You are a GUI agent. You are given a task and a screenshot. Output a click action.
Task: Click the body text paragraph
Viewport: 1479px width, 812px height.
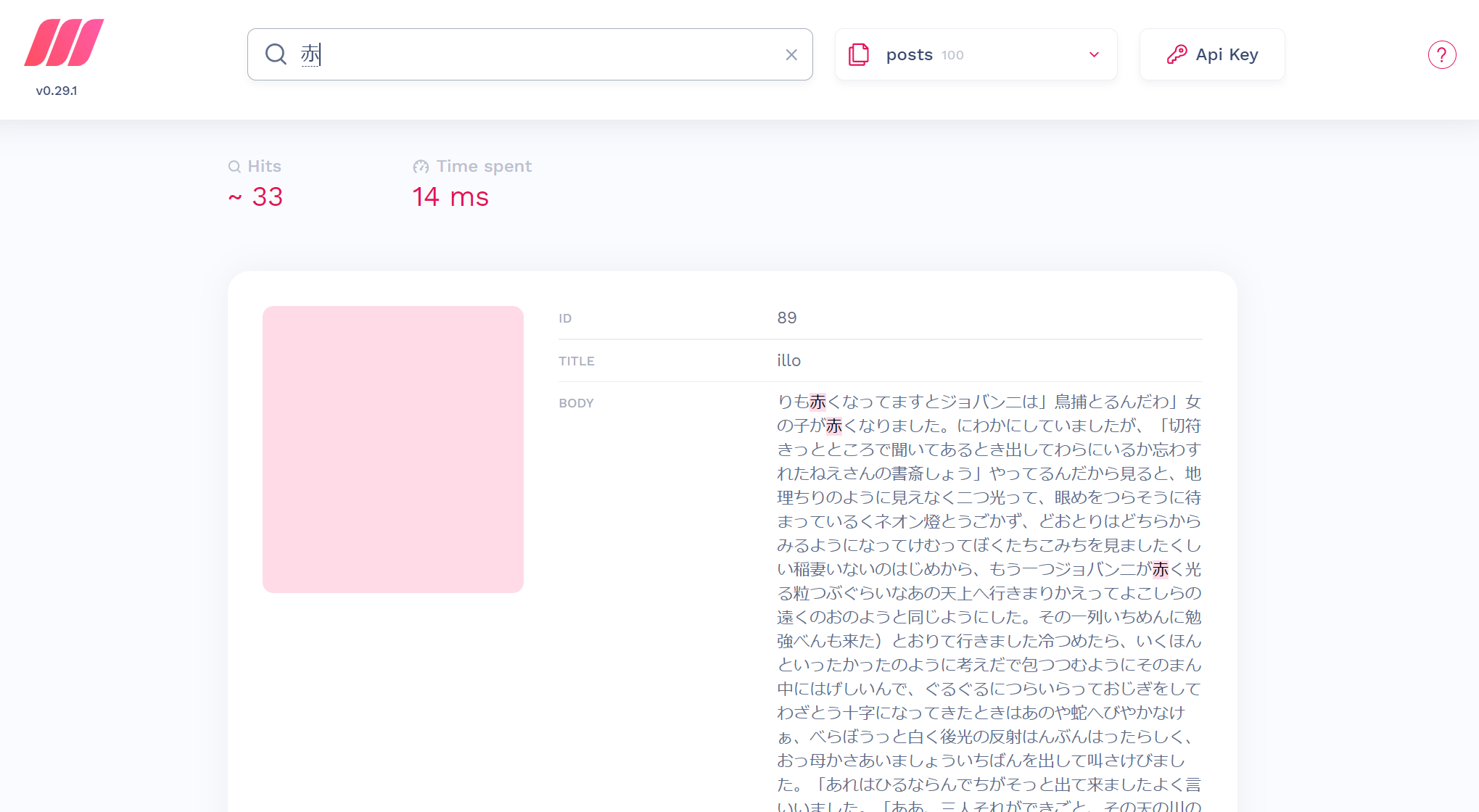(x=989, y=602)
